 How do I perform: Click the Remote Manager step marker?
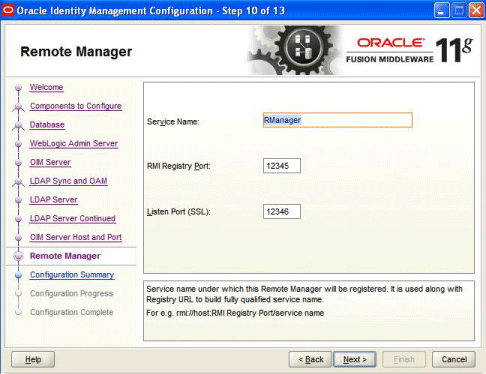point(18,256)
